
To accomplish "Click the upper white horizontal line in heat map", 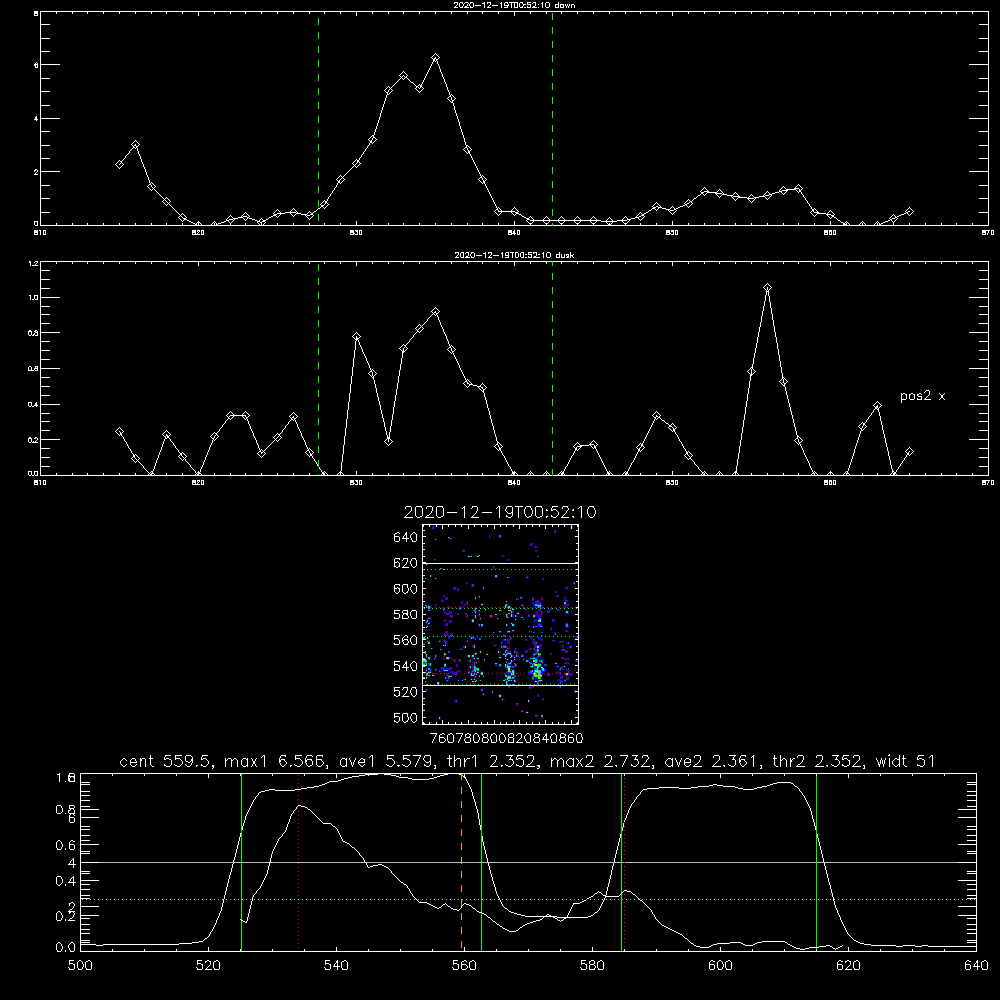I will (x=501, y=563).
